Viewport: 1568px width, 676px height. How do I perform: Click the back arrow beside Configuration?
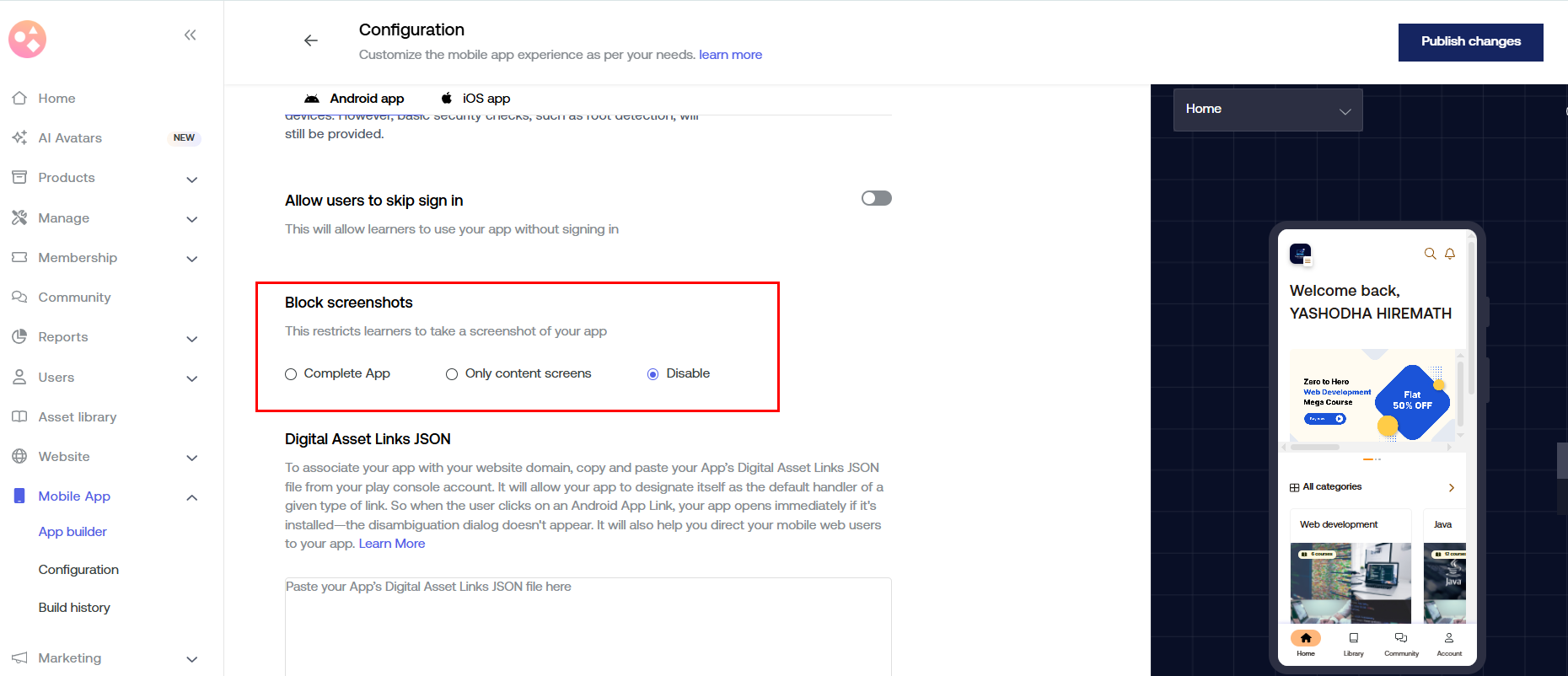coord(311,40)
